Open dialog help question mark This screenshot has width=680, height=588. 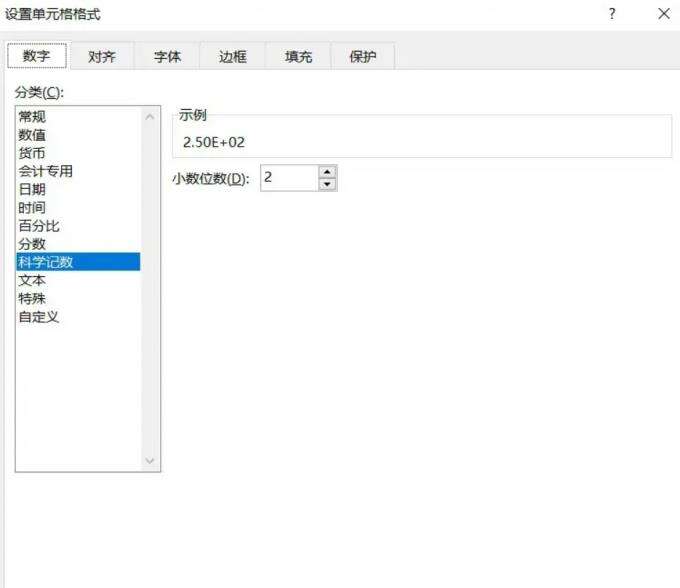tap(612, 13)
